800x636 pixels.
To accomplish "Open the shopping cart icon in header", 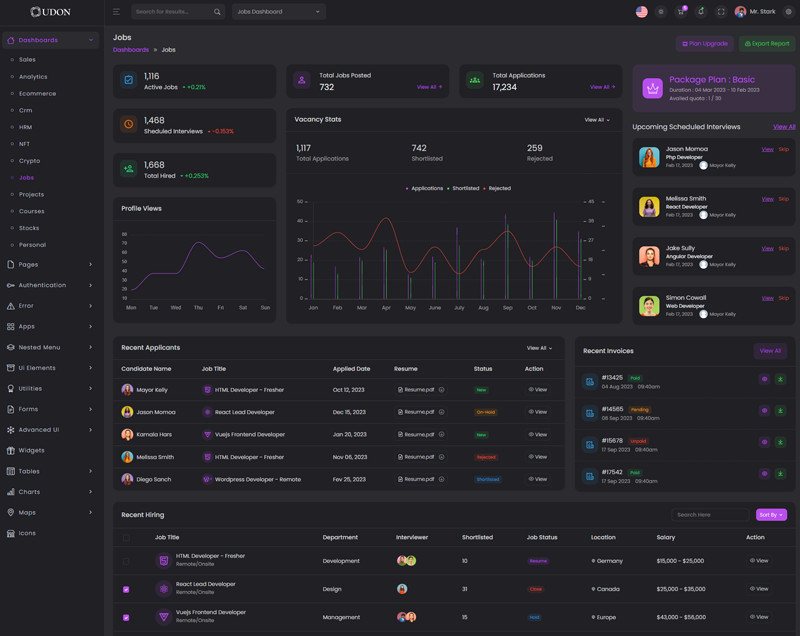I will pos(681,12).
